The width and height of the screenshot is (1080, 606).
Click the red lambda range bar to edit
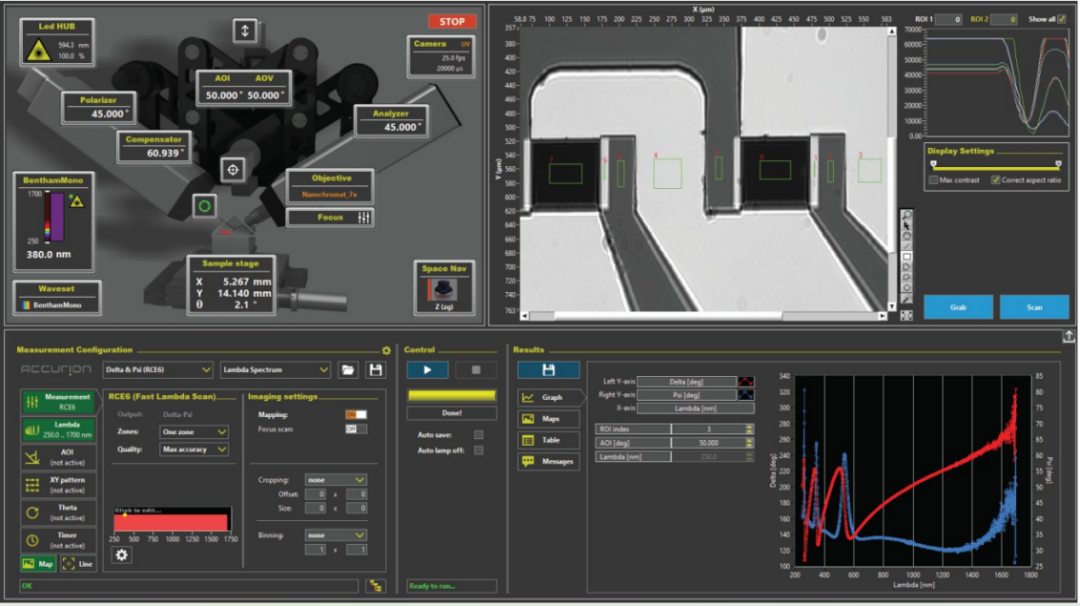click(x=171, y=522)
